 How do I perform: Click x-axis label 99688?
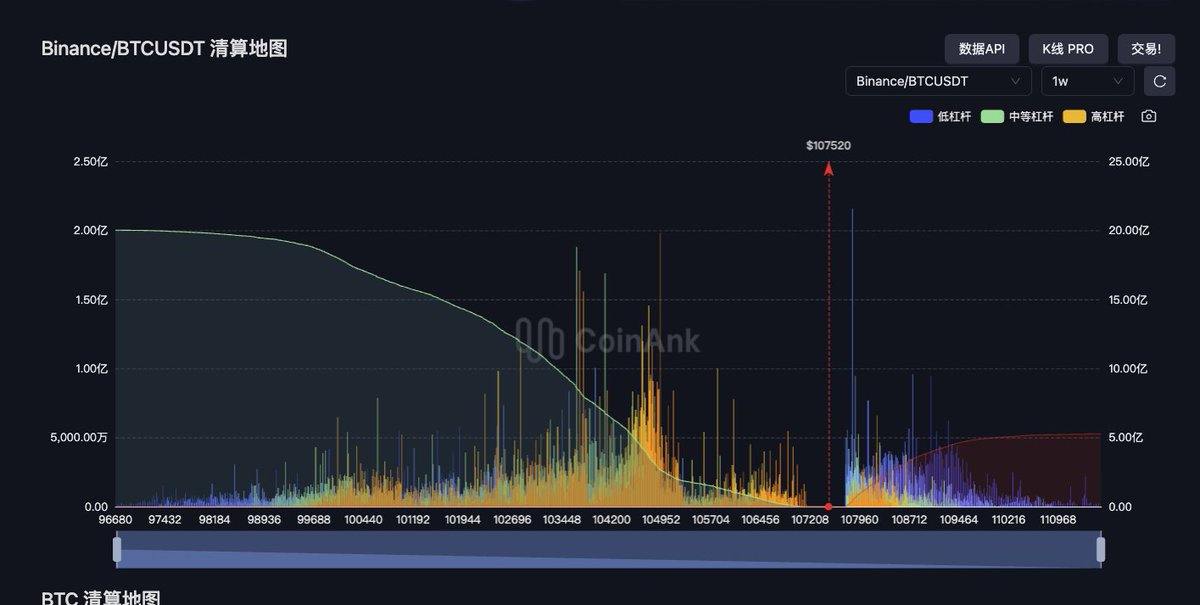314,520
